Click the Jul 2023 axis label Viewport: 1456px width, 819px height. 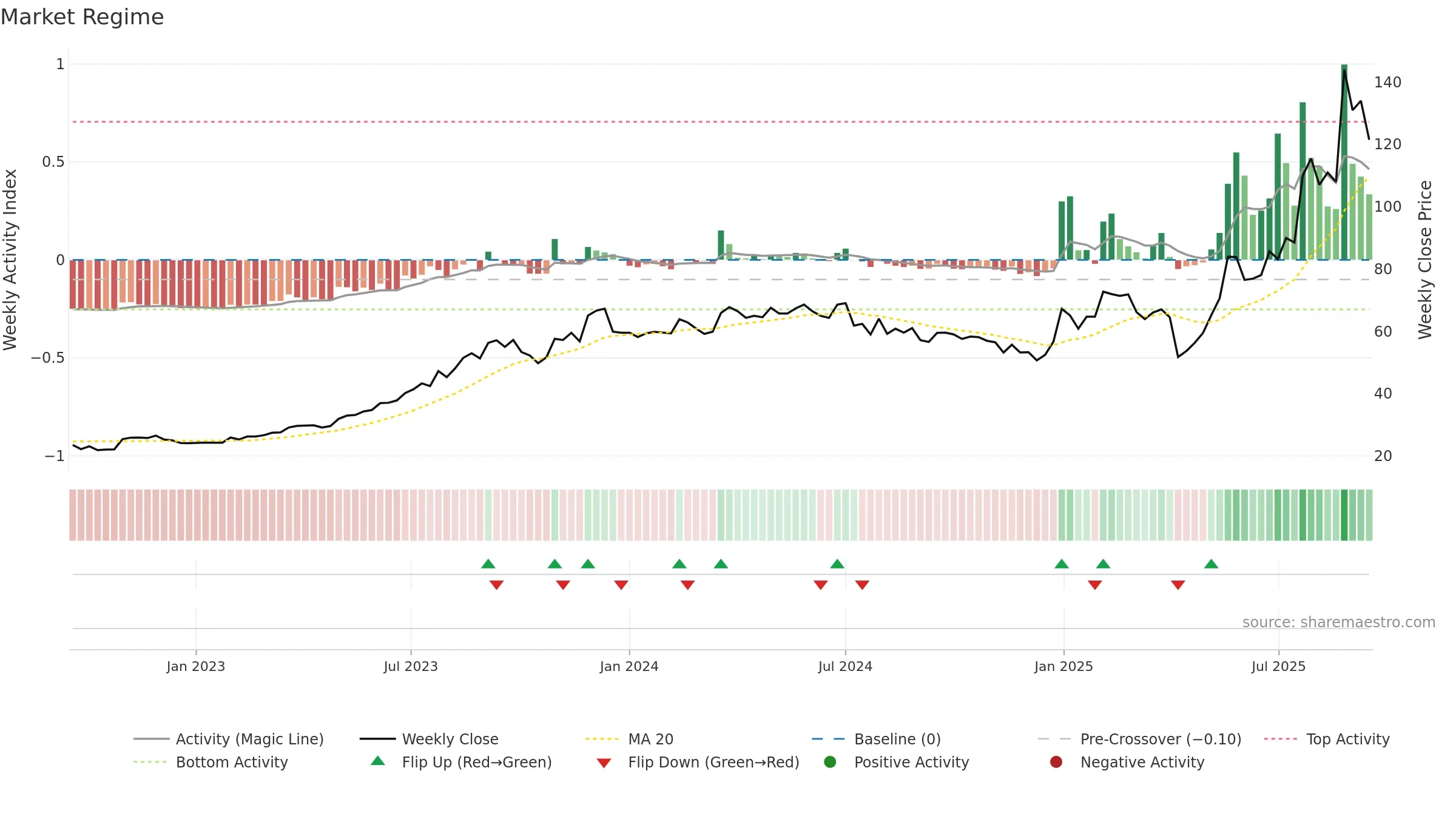pos(411,666)
